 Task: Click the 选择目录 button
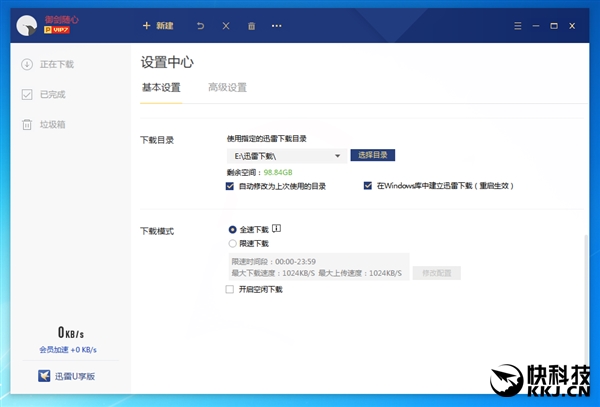[x=373, y=155]
